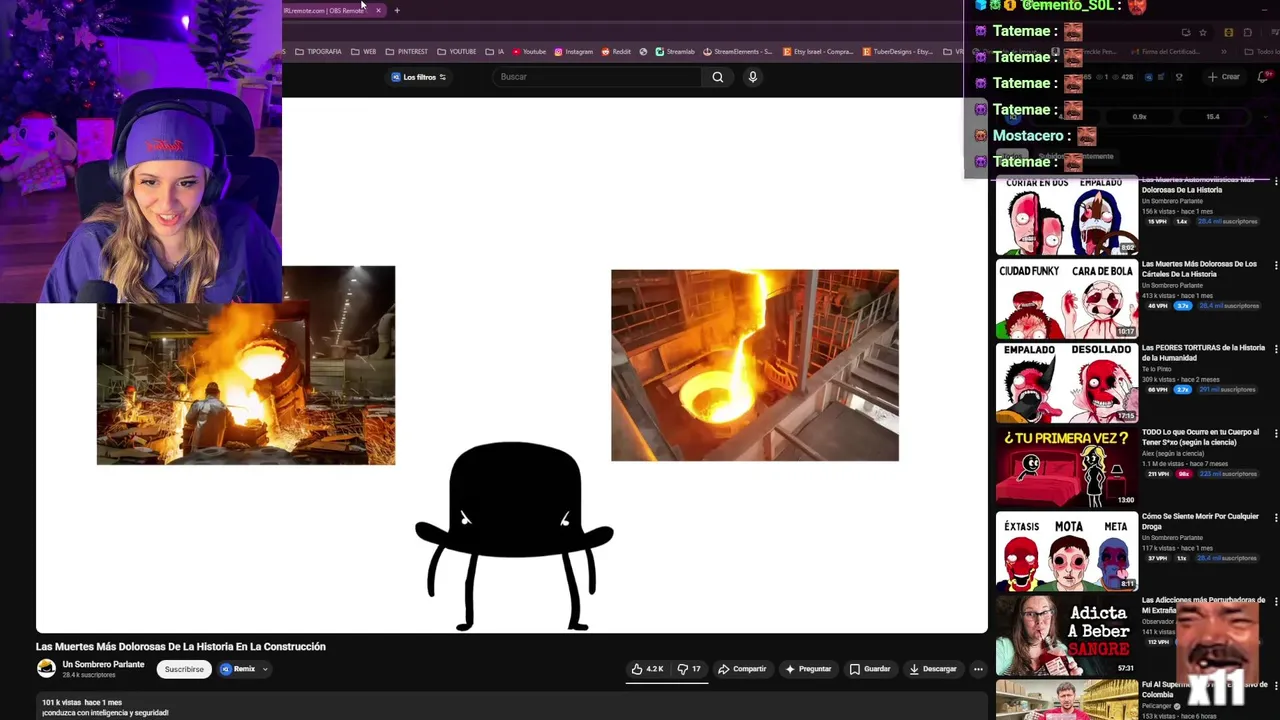Expand the Remix dropdown arrow

coord(265,669)
